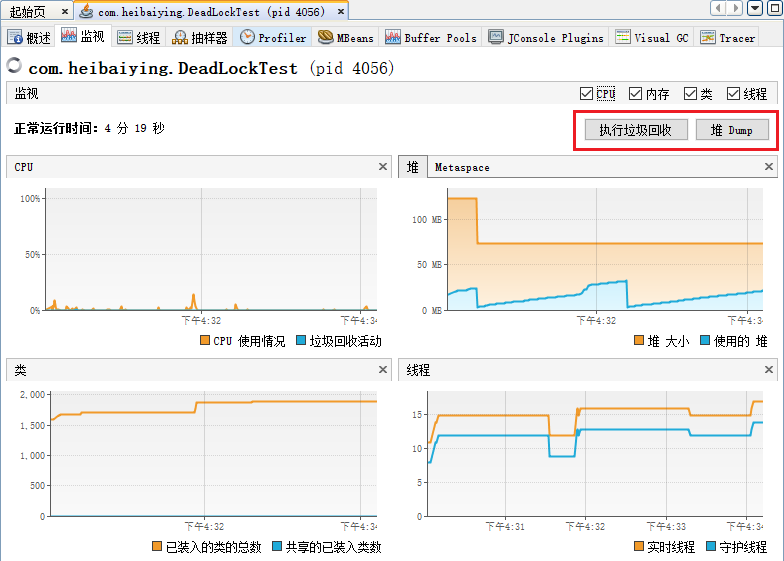
Task: Click the Buffer Pools tab icon
Action: pos(393,37)
